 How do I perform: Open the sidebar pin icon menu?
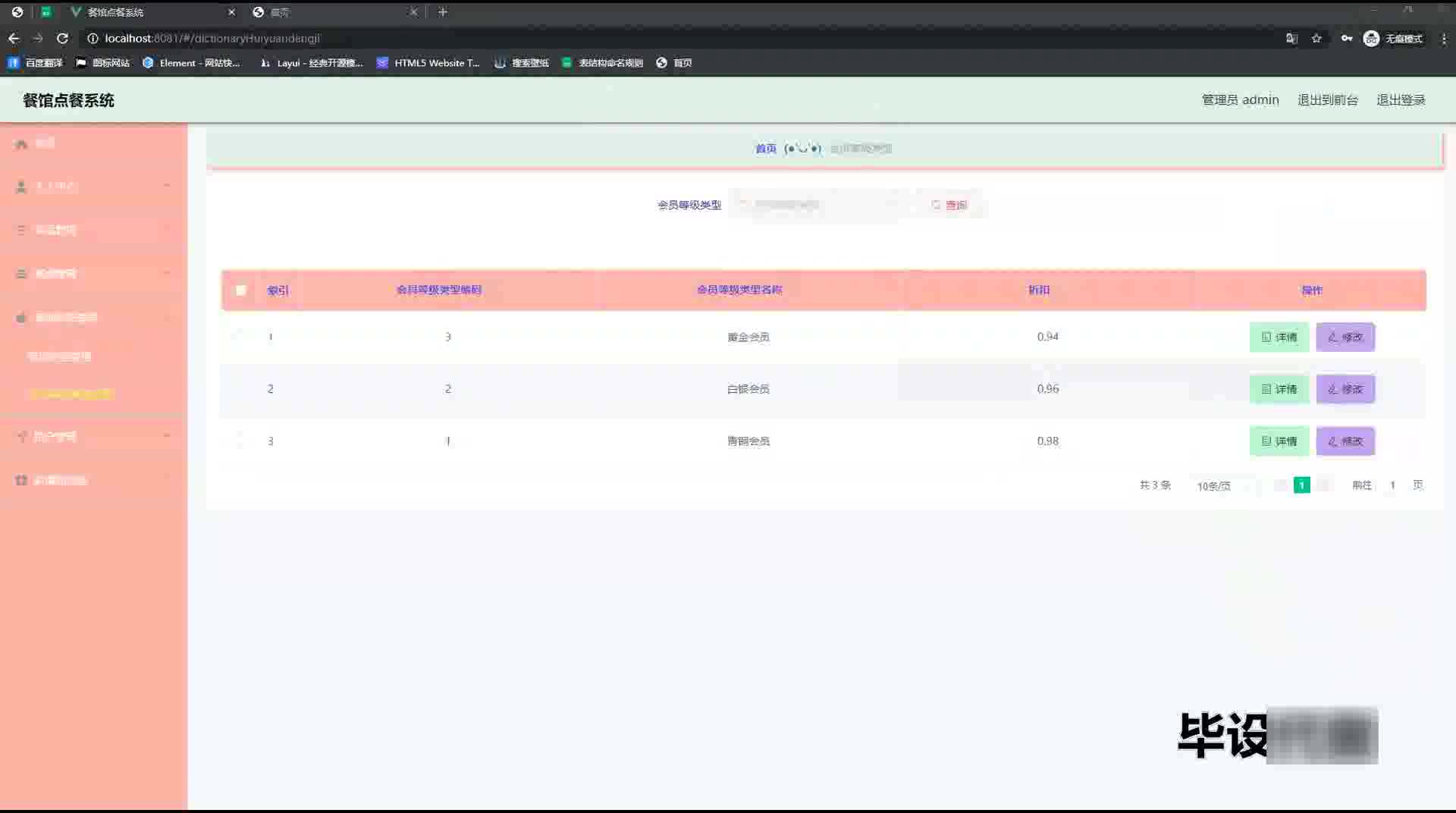click(x=93, y=436)
